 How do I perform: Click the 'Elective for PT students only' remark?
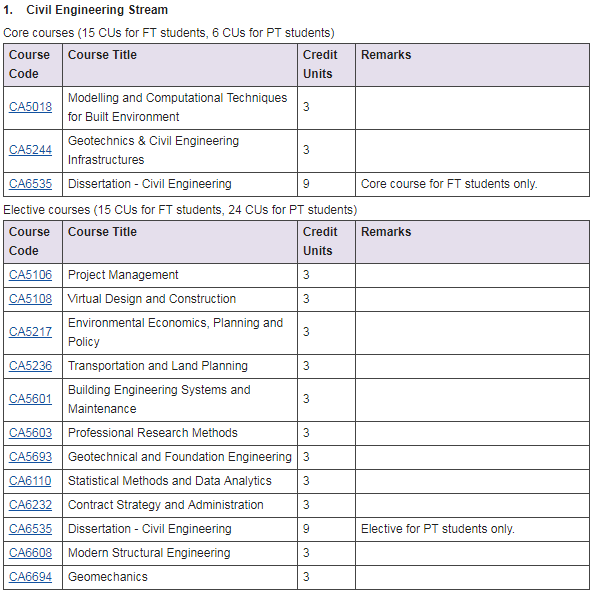point(438,529)
